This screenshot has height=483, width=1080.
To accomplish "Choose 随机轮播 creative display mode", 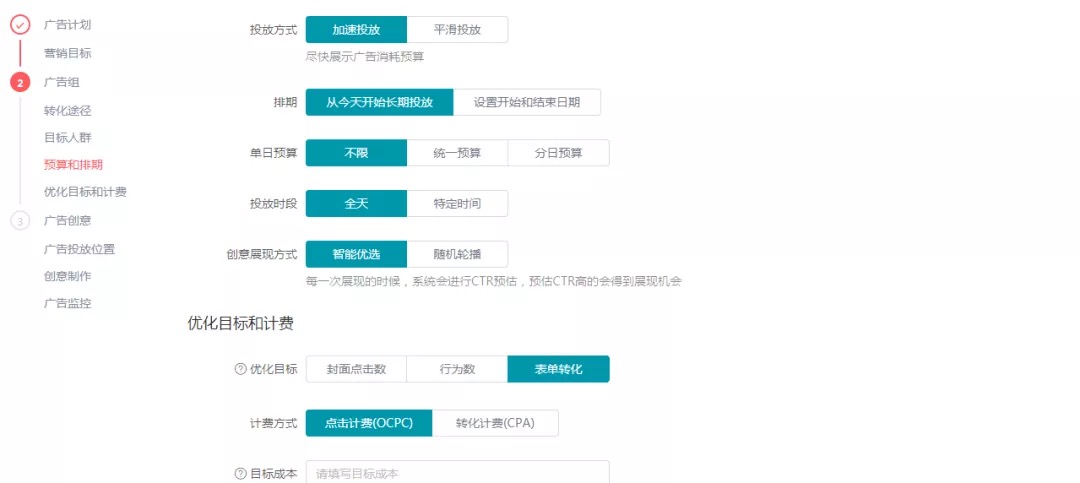I will pyautogui.click(x=457, y=254).
